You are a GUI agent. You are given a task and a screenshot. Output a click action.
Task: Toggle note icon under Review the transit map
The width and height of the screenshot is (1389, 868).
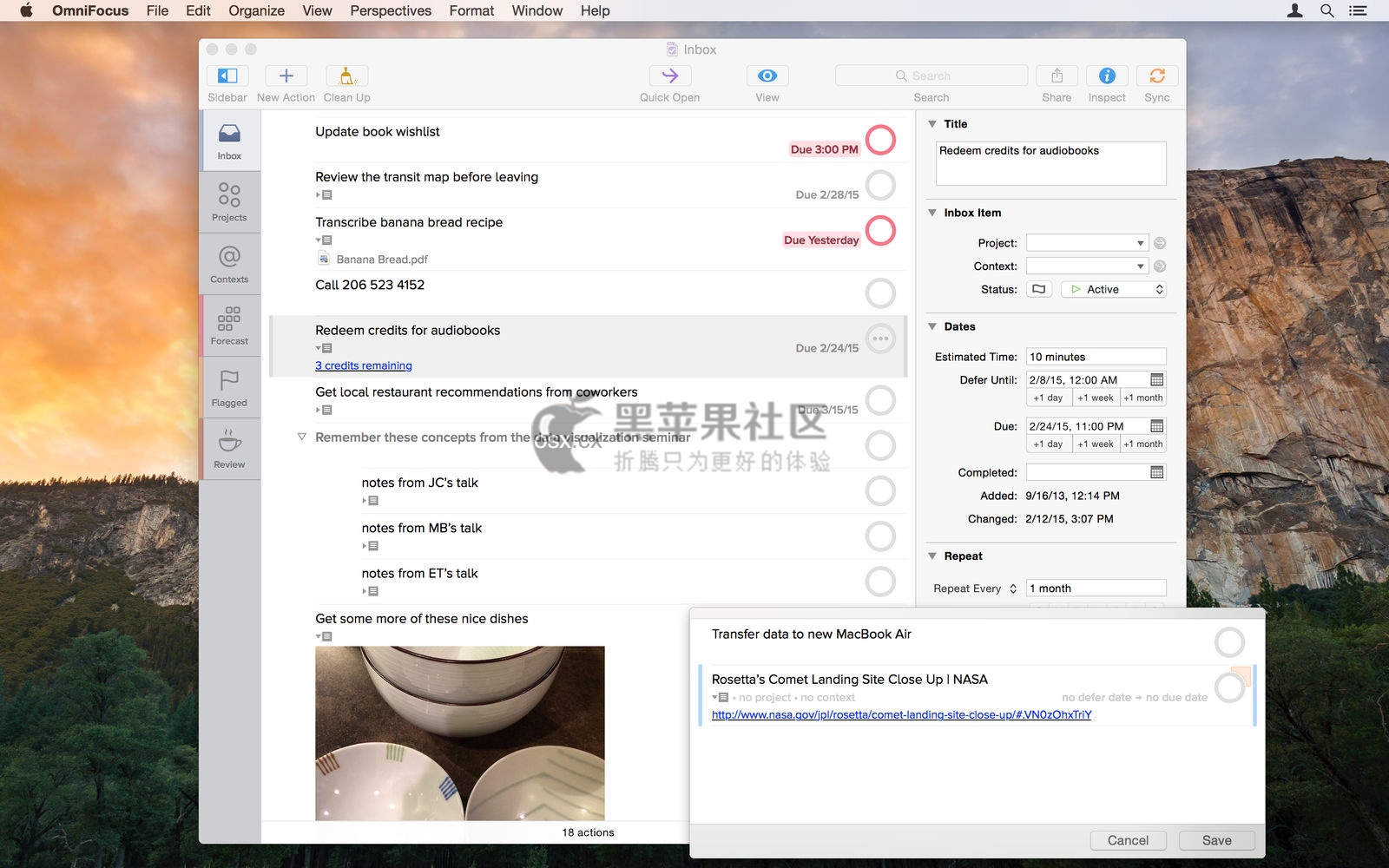point(324,194)
